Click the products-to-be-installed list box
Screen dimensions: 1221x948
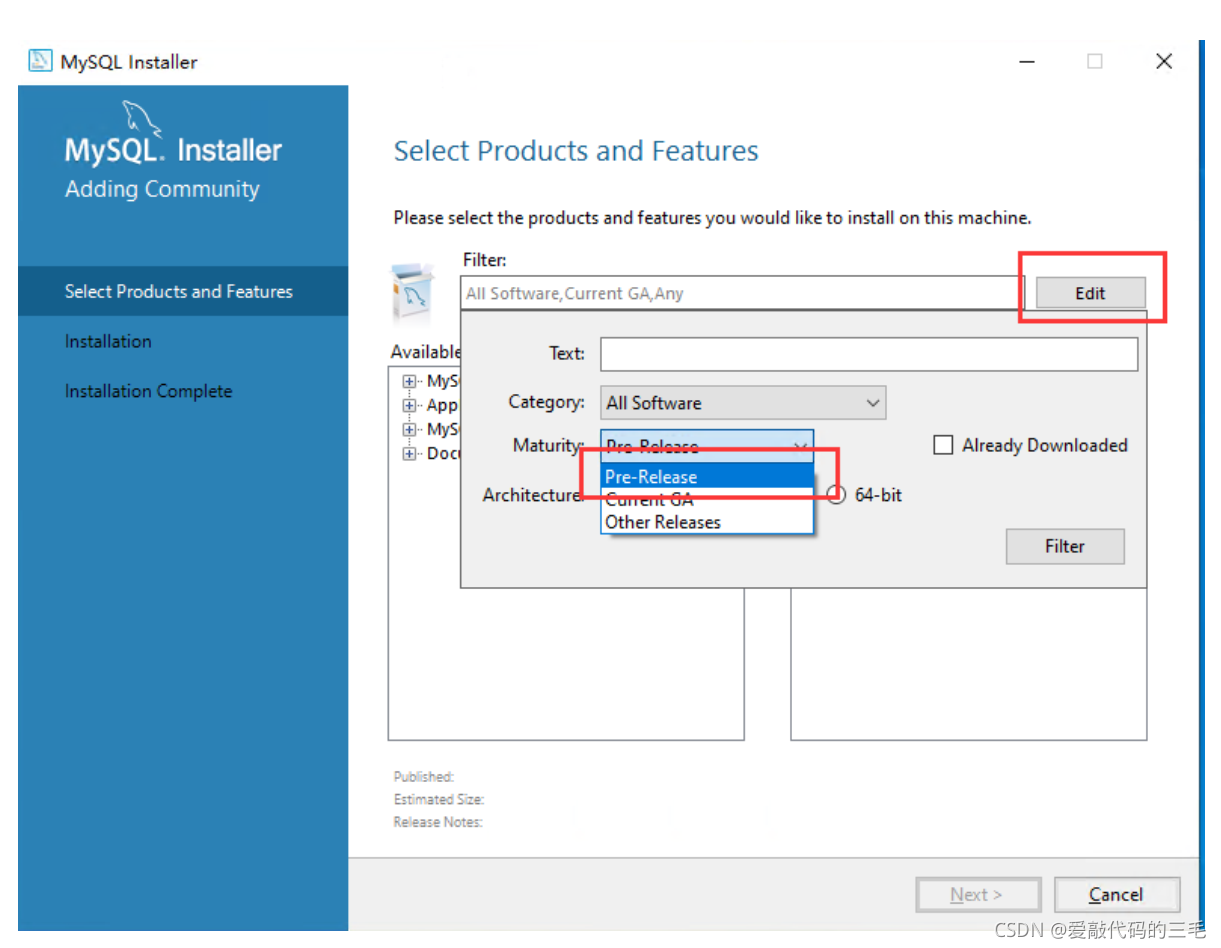coord(969,664)
